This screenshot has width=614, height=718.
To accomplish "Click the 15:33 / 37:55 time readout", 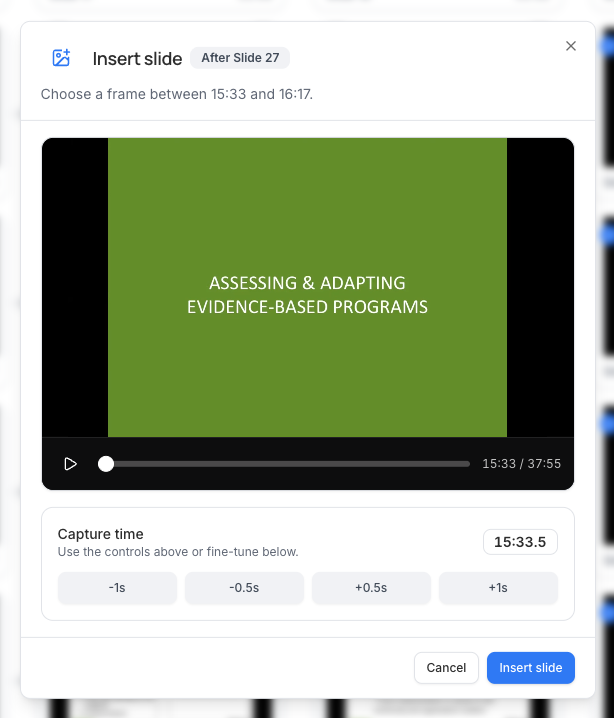I will 522,464.
